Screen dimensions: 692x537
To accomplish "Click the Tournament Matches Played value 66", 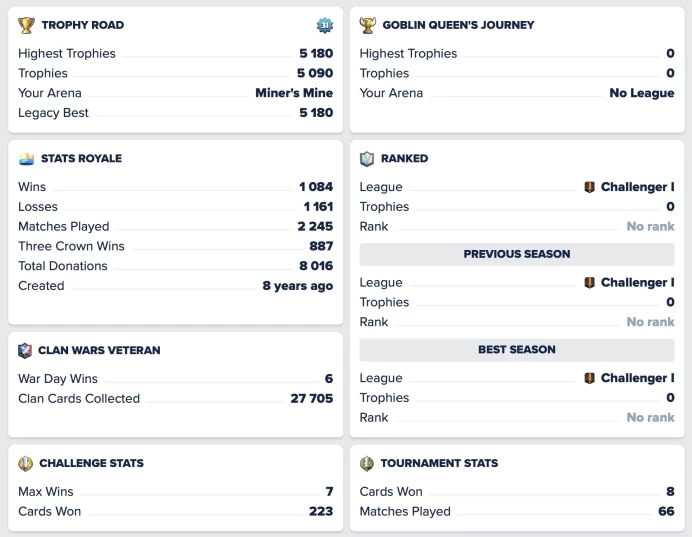I will coord(666,511).
